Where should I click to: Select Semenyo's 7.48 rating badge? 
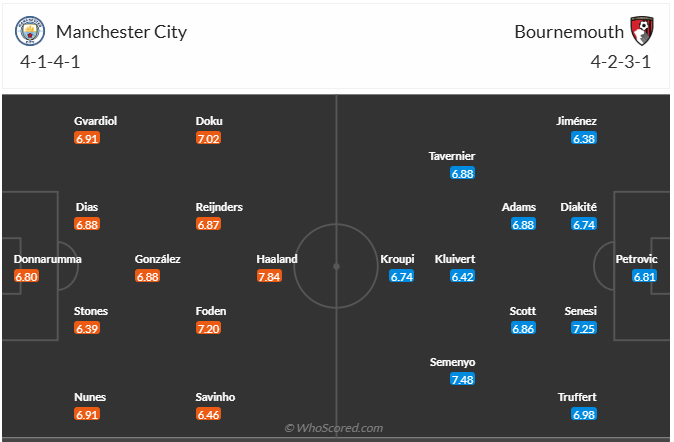(x=462, y=380)
